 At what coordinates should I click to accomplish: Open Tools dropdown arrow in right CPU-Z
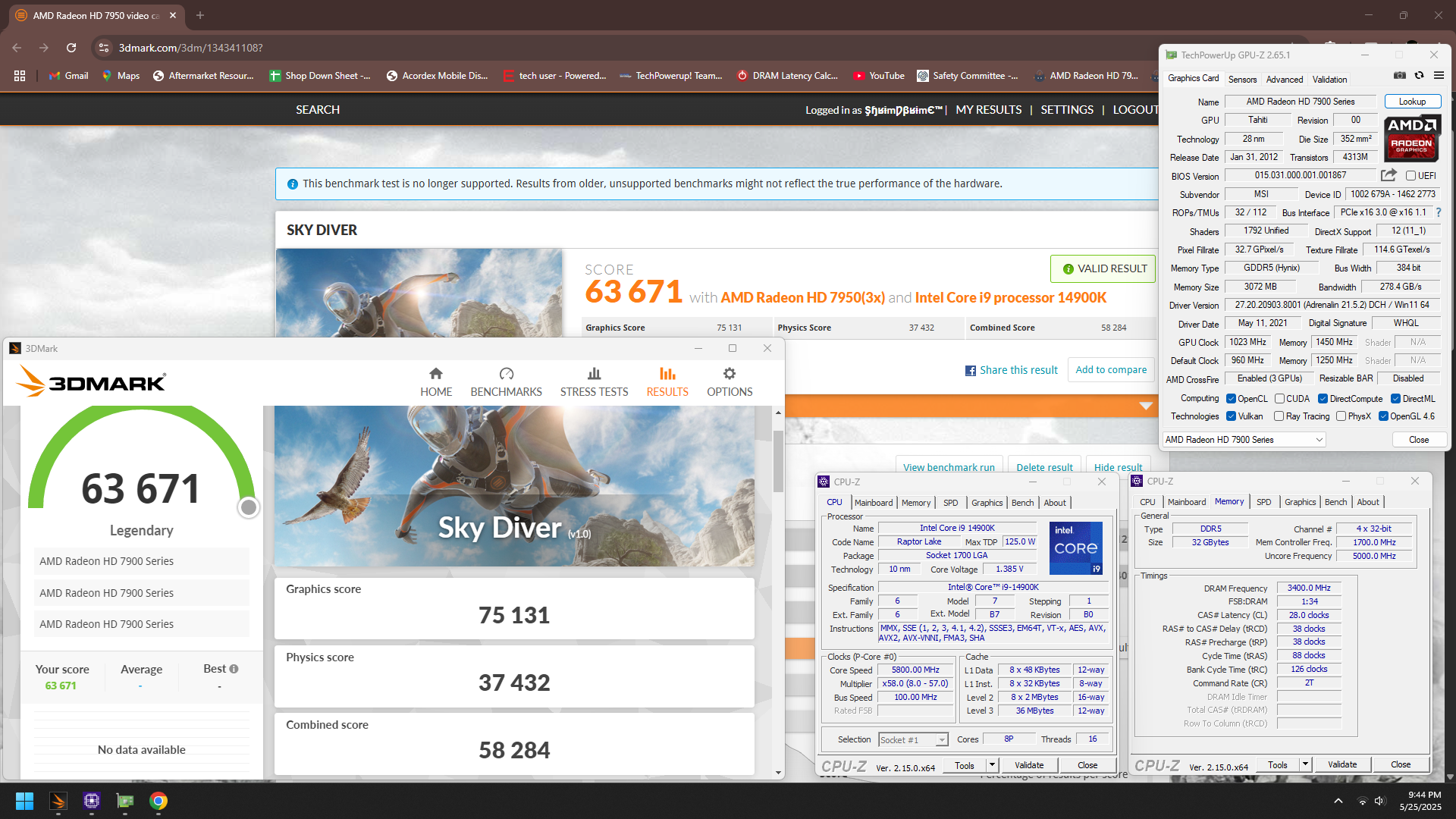click(x=1305, y=764)
